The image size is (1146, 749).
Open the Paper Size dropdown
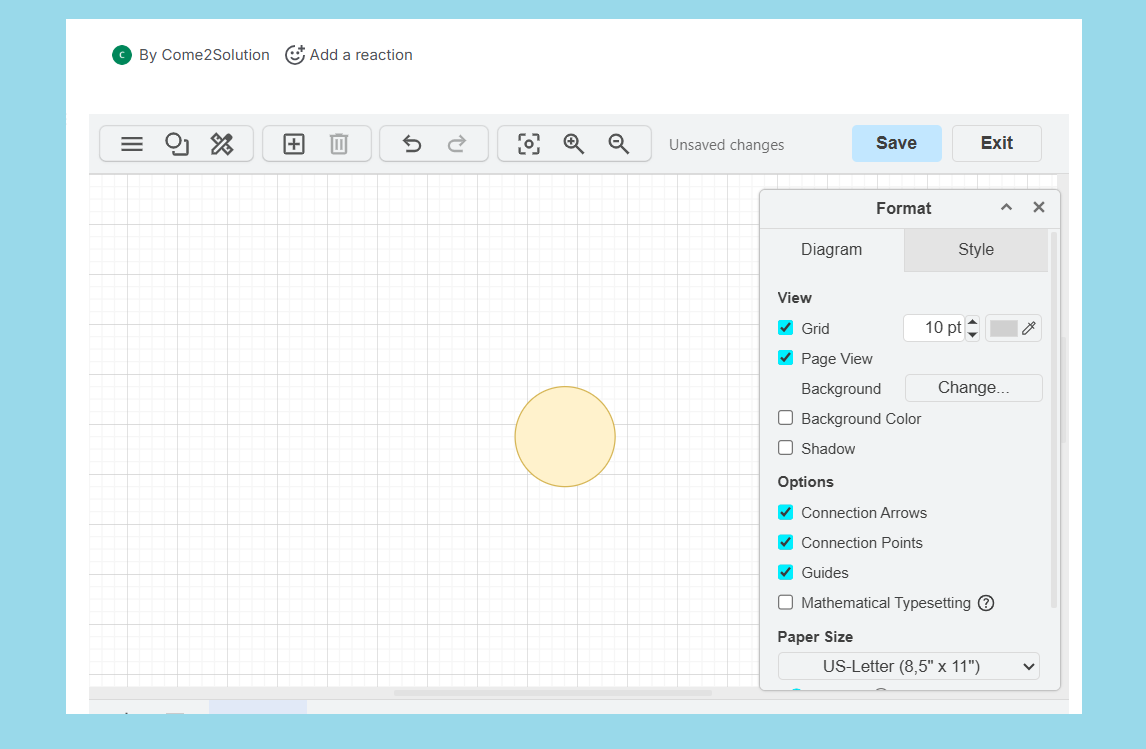point(908,666)
